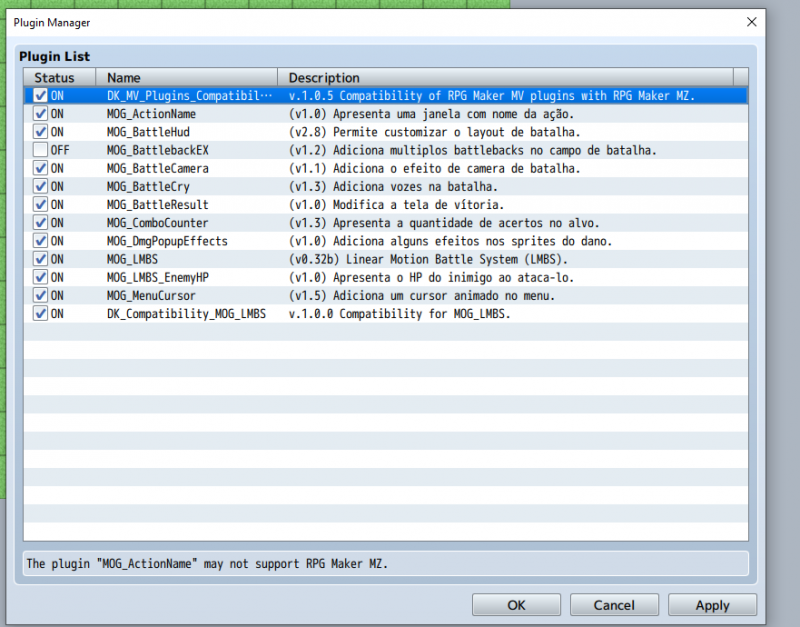Click description 'Apresenta uma janela com nome da ação'

click(x=454, y=114)
